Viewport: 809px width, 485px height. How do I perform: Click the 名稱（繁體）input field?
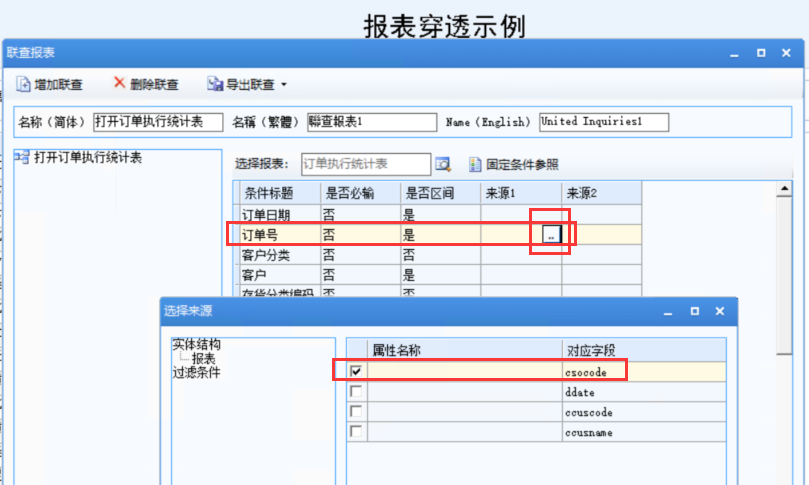(372, 122)
